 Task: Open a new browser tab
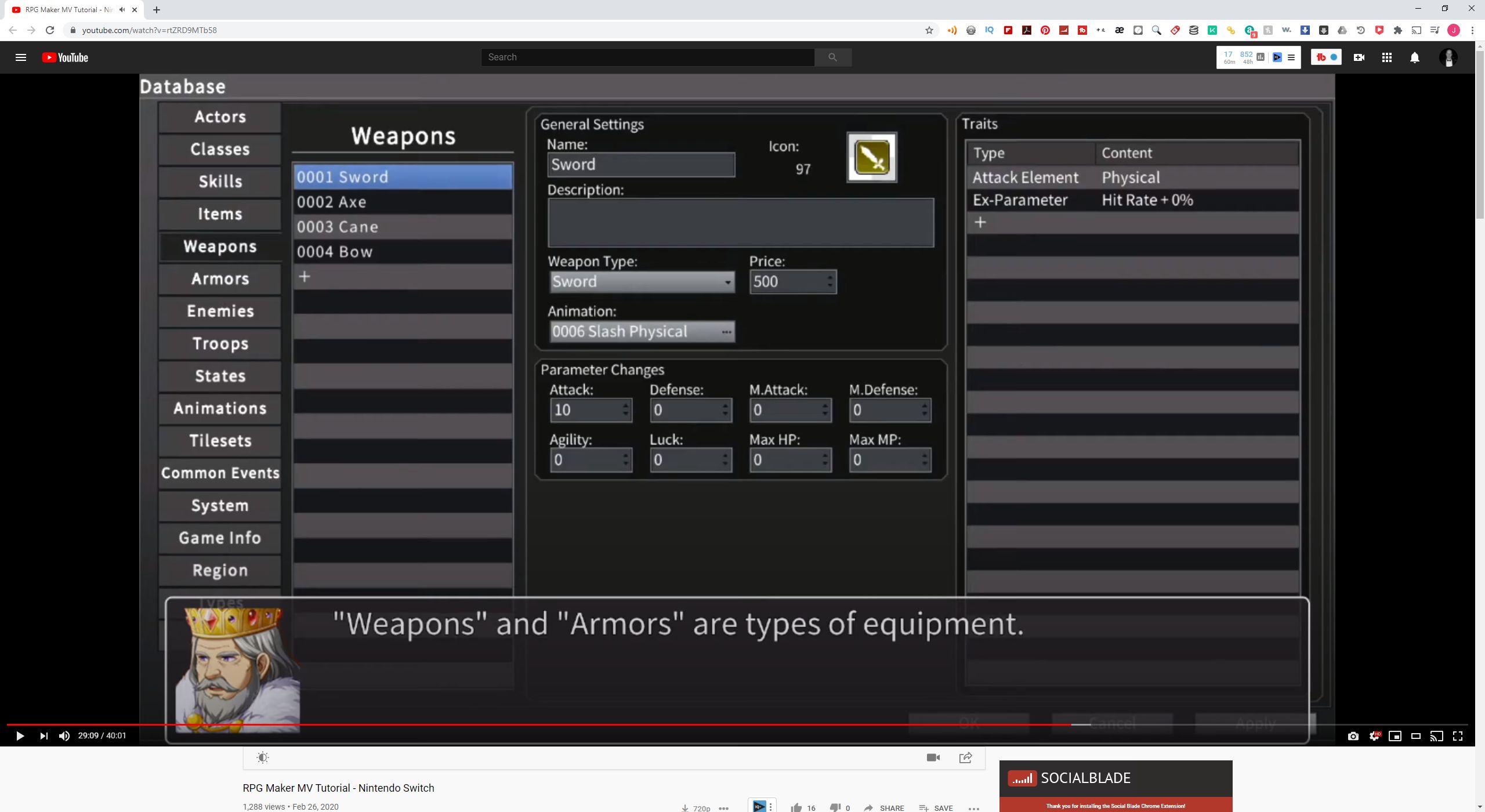157,9
